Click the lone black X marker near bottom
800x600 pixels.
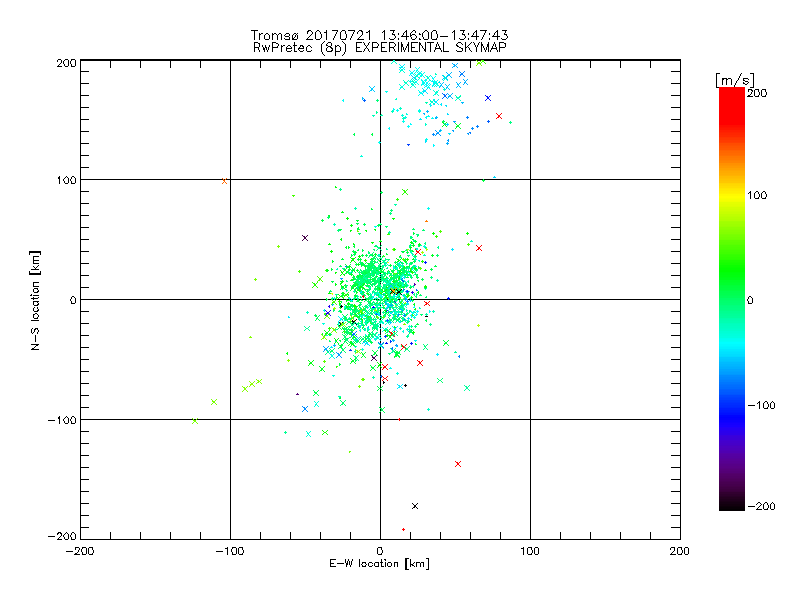click(x=415, y=506)
